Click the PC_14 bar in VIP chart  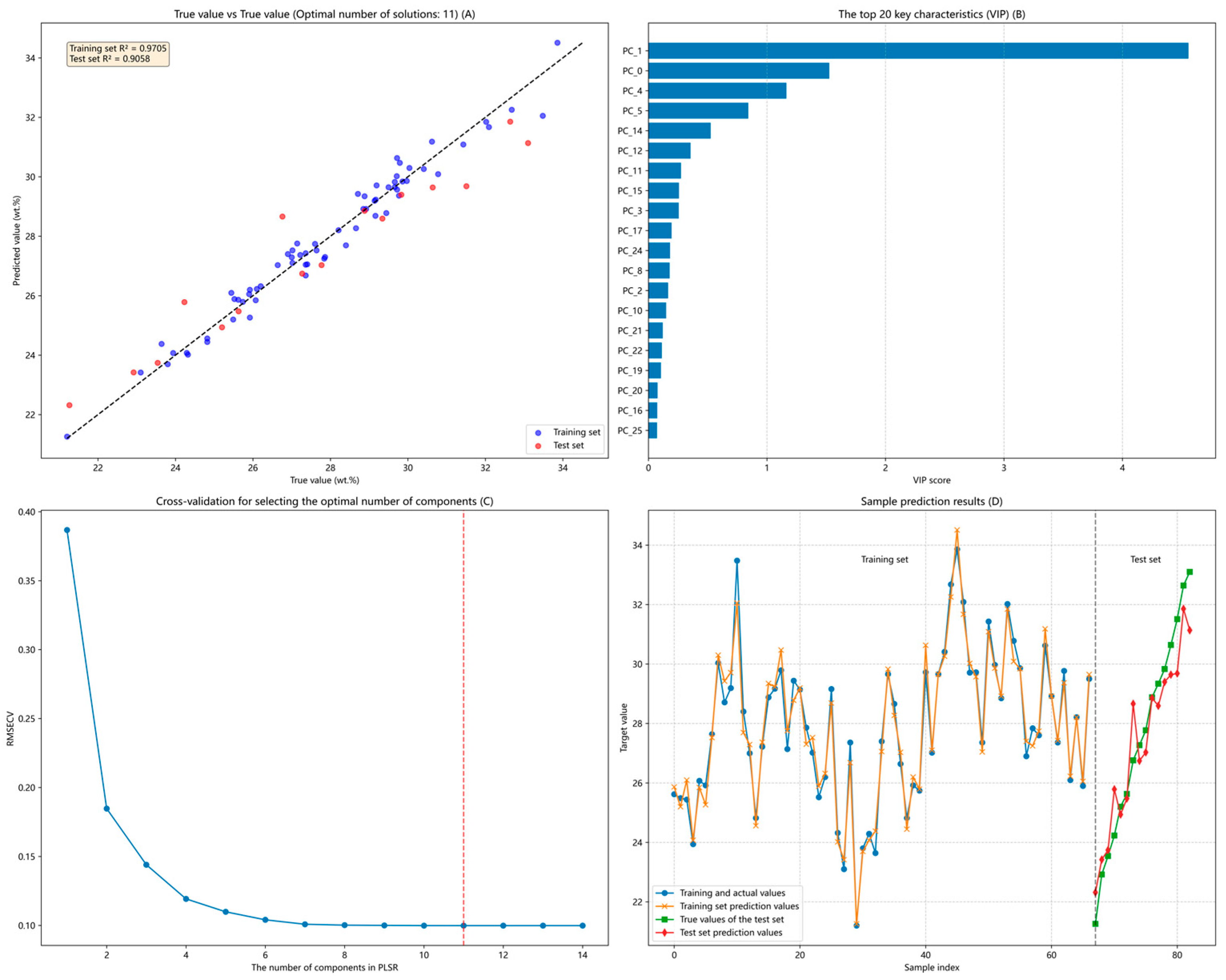point(679,131)
